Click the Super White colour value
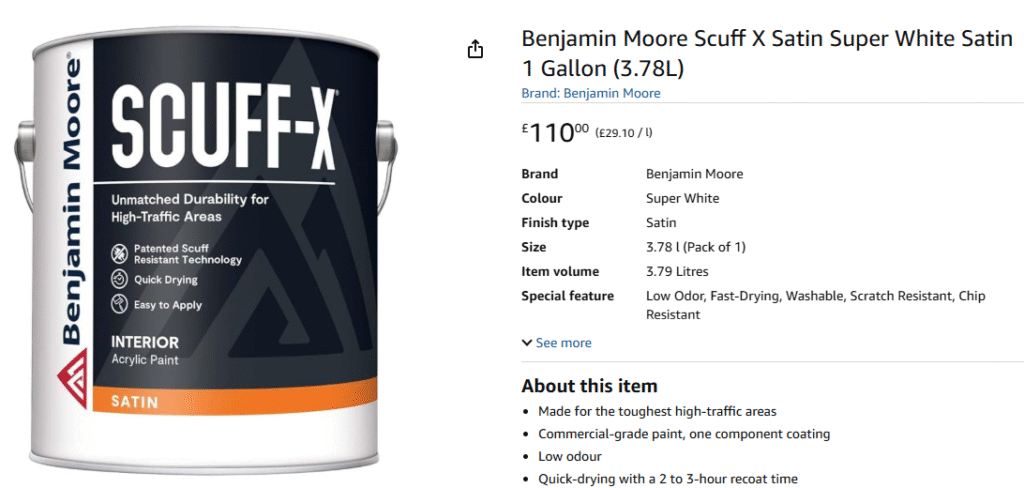This screenshot has height=488, width=1024. pos(682,199)
